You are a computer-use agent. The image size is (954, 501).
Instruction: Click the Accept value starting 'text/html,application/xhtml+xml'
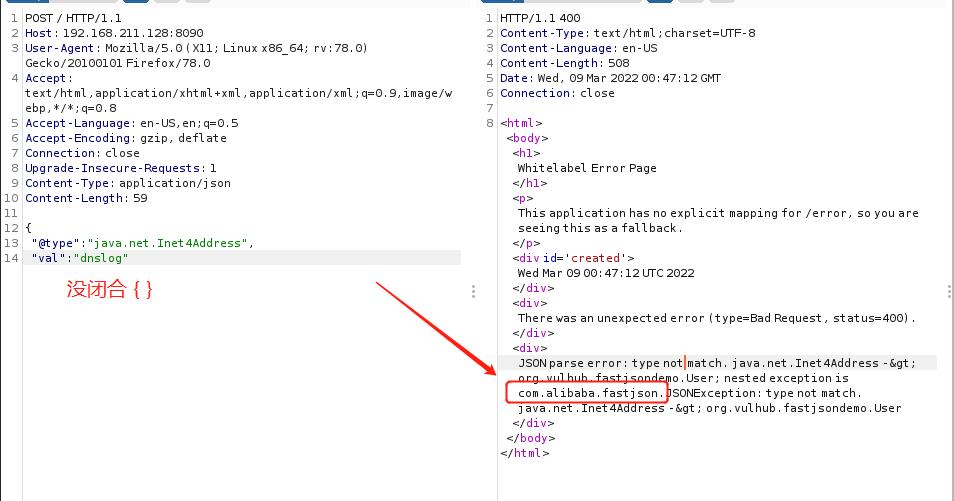click(238, 93)
